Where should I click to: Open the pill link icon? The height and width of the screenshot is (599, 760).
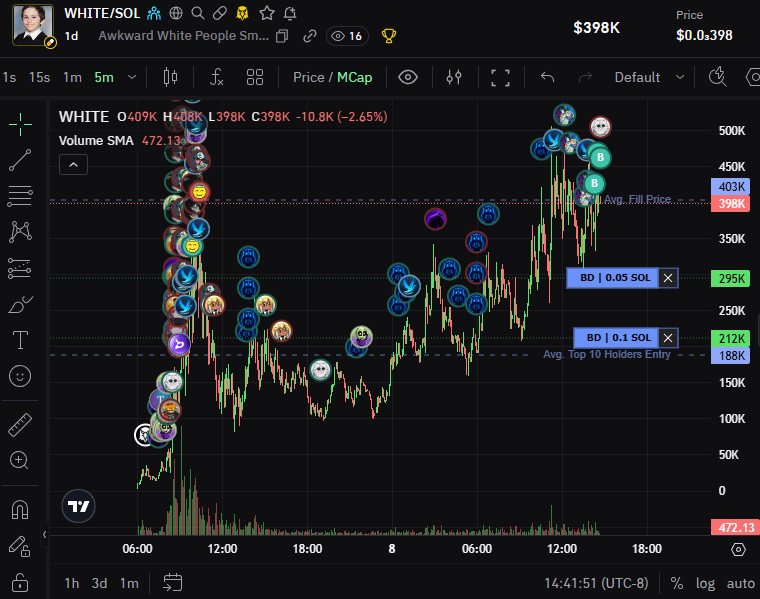[x=220, y=13]
